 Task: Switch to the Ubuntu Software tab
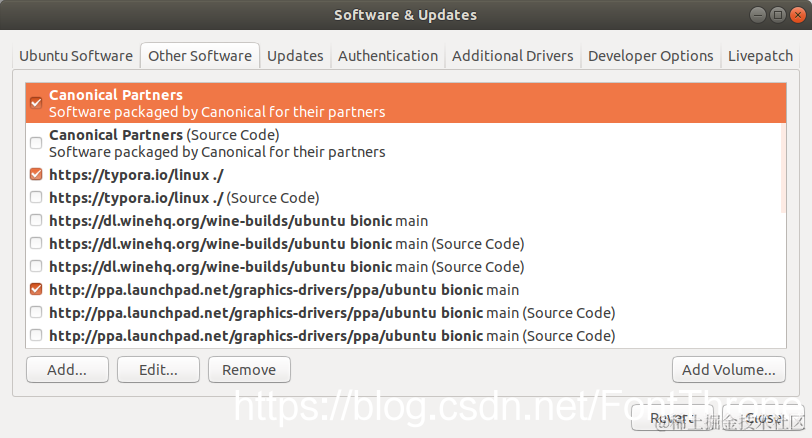[76, 55]
